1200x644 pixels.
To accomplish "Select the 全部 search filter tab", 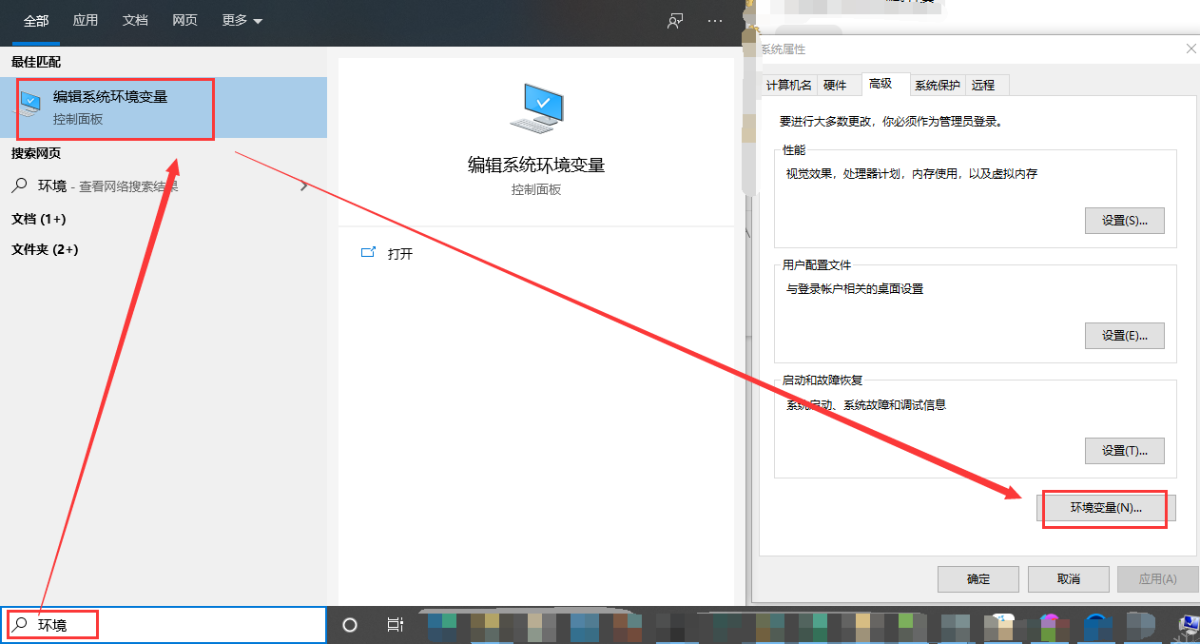I will coord(36,20).
